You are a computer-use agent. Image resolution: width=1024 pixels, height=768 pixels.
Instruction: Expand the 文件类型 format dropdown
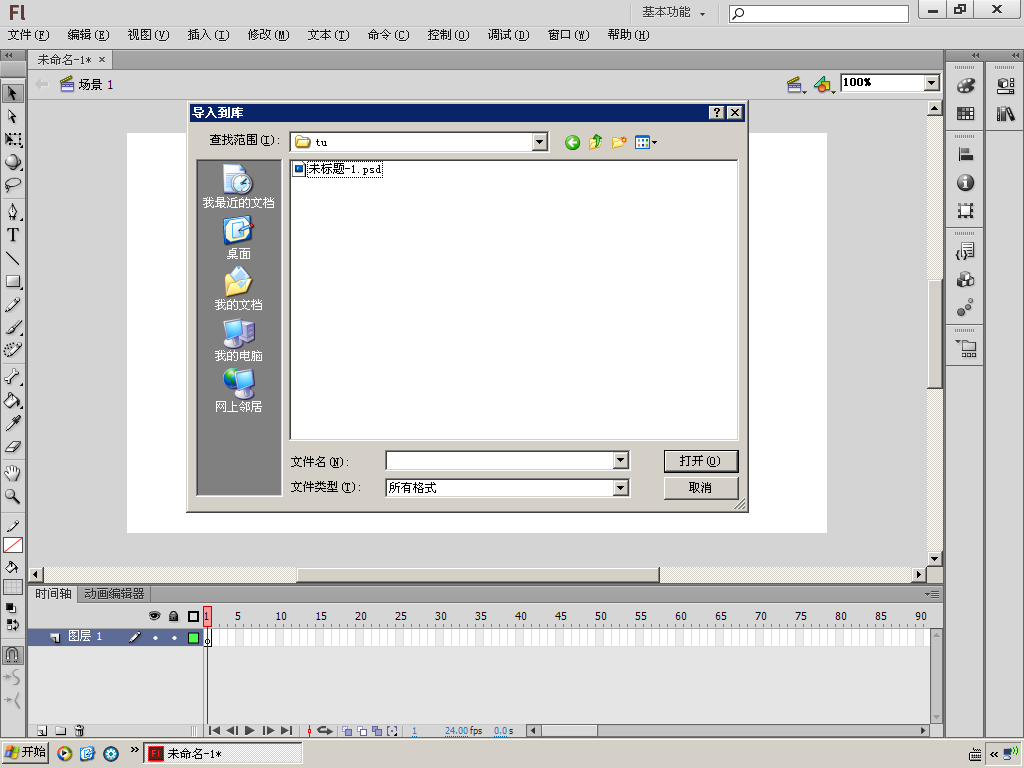[621, 488]
